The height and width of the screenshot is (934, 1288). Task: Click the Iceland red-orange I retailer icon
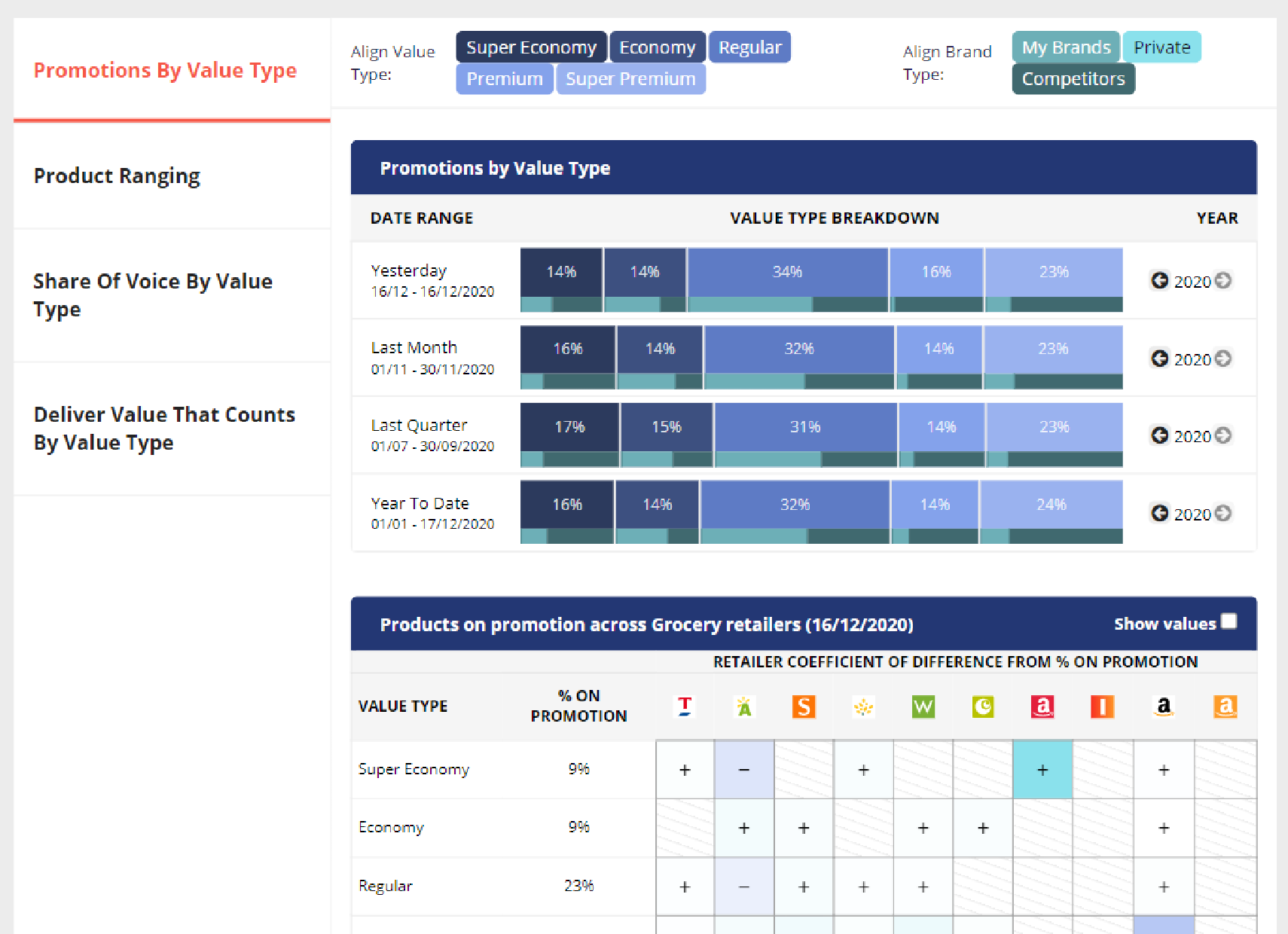(1102, 707)
